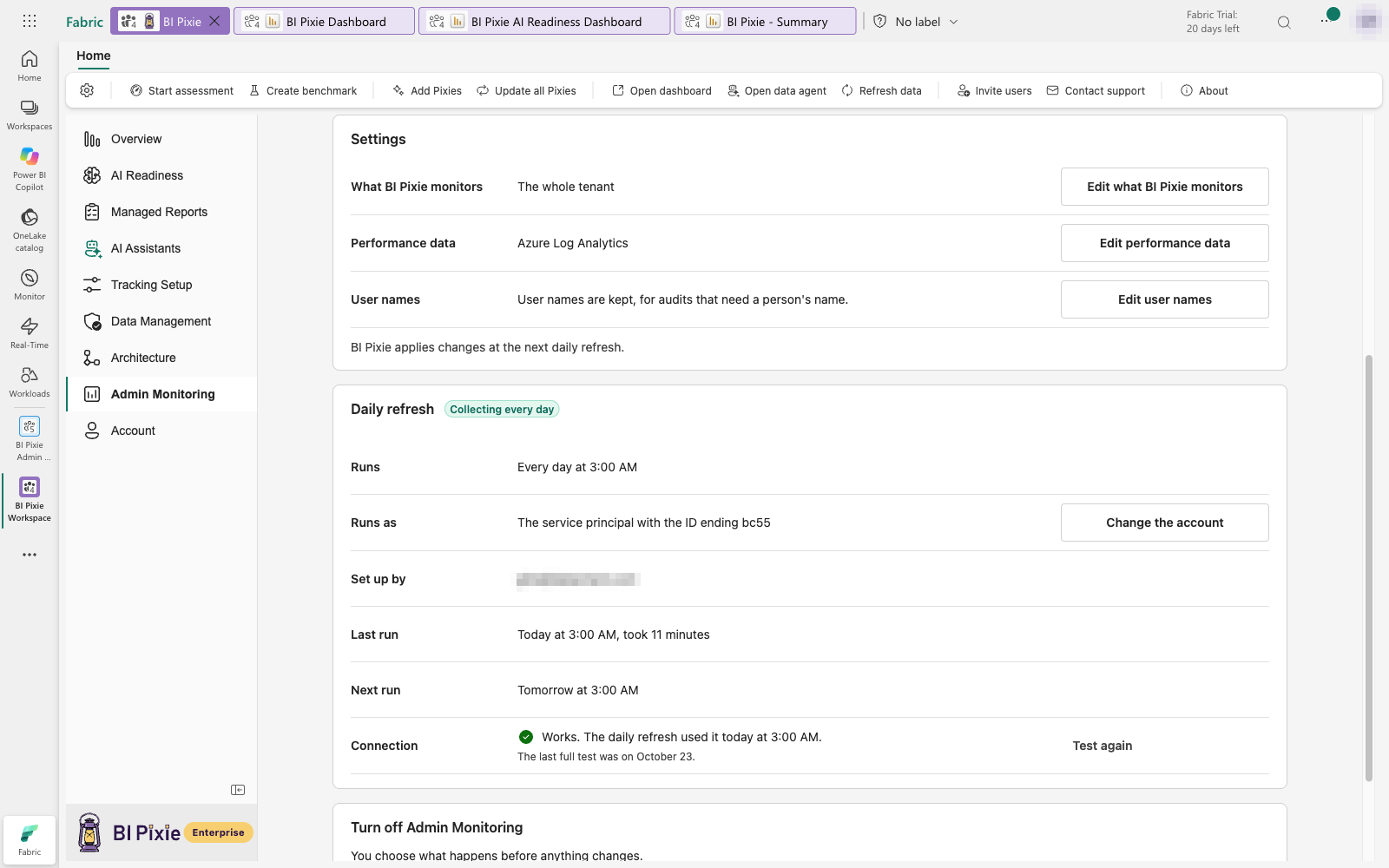Click Contact support
The width and height of the screenshot is (1389, 868).
[x=1096, y=90]
